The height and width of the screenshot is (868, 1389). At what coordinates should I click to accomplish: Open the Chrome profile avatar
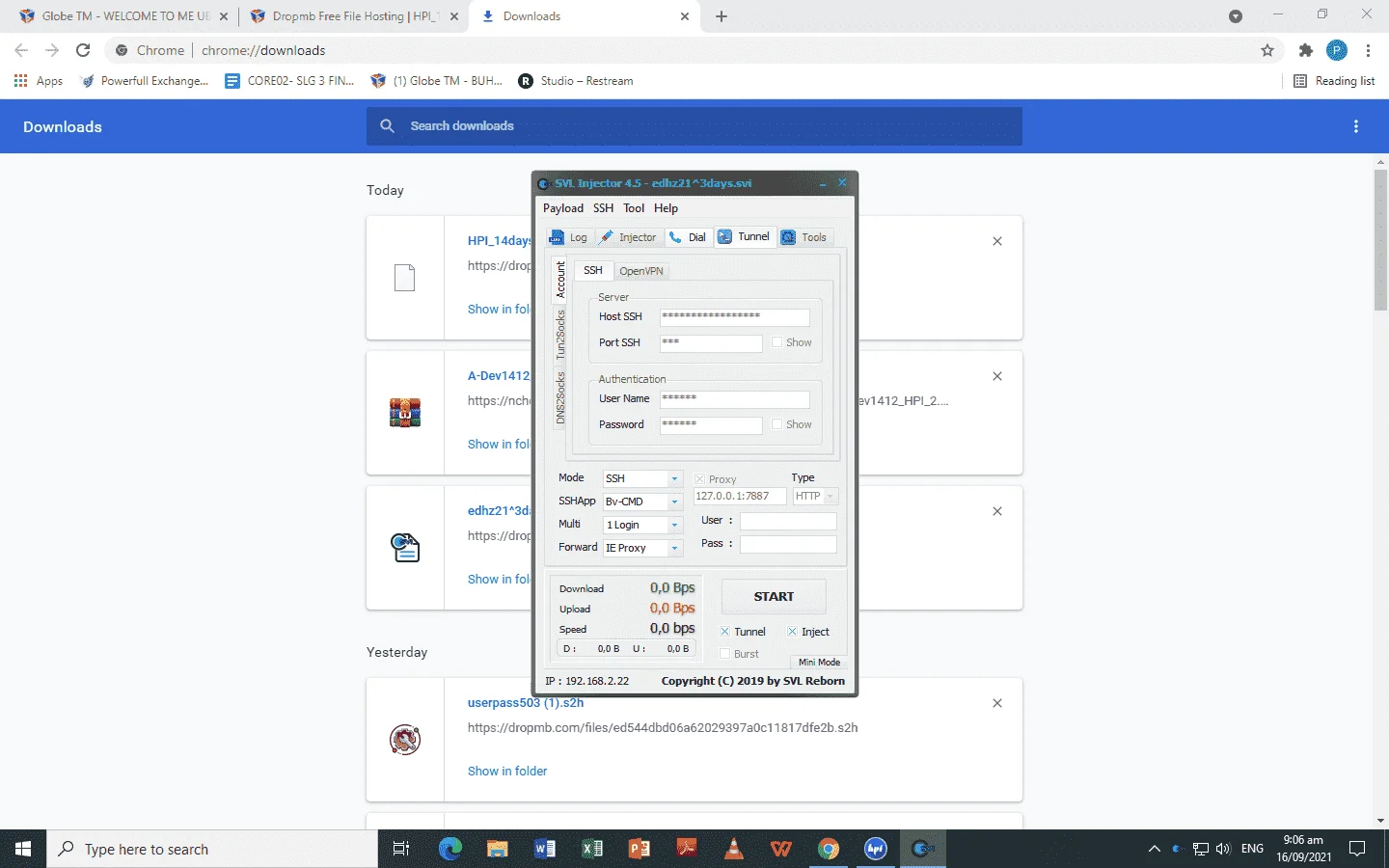pyautogui.click(x=1337, y=50)
